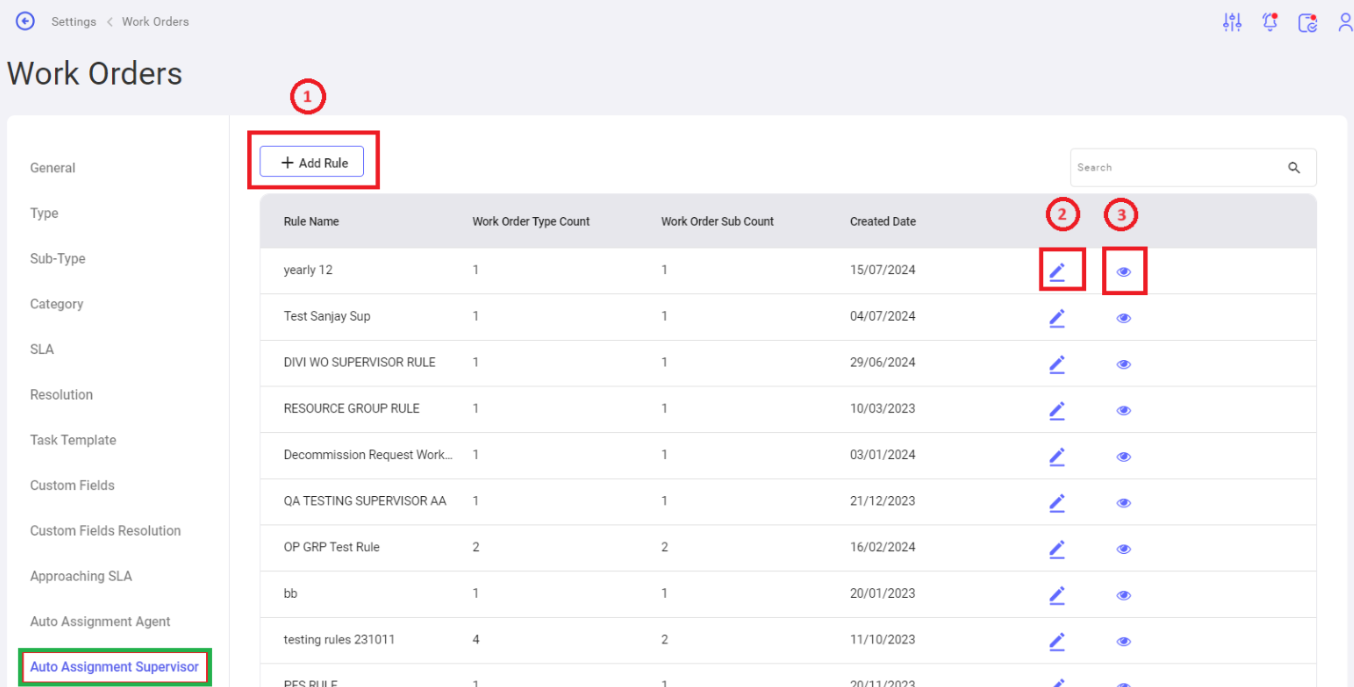Viewport: 1354px width, 687px height.
Task: Edit the testing rules 231011 rule
Action: [1057, 641]
